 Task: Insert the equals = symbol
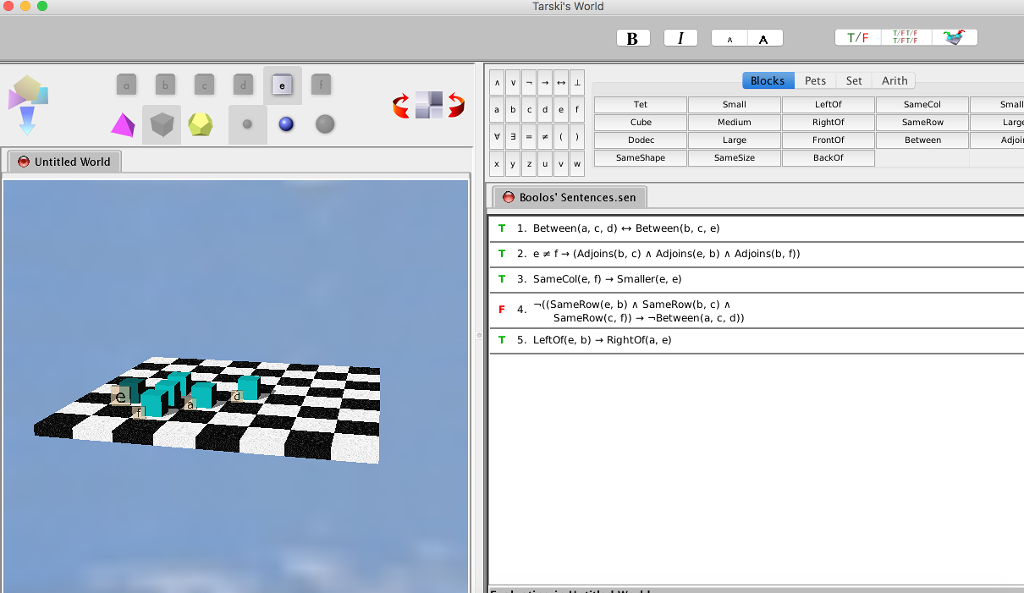pos(529,137)
